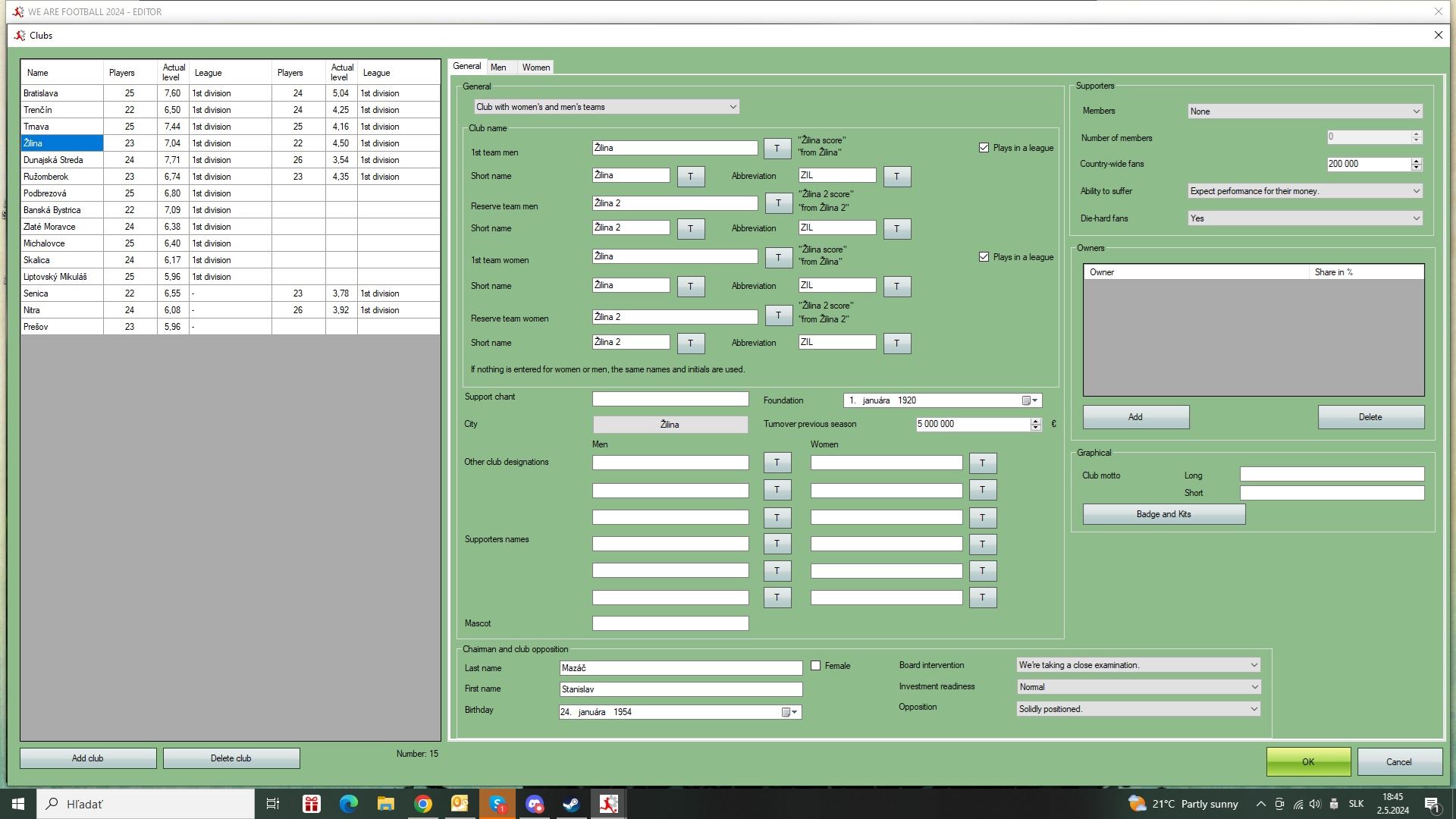Click the T button beside 1st team men name
This screenshot has width=1456, height=819.
point(777,149)
